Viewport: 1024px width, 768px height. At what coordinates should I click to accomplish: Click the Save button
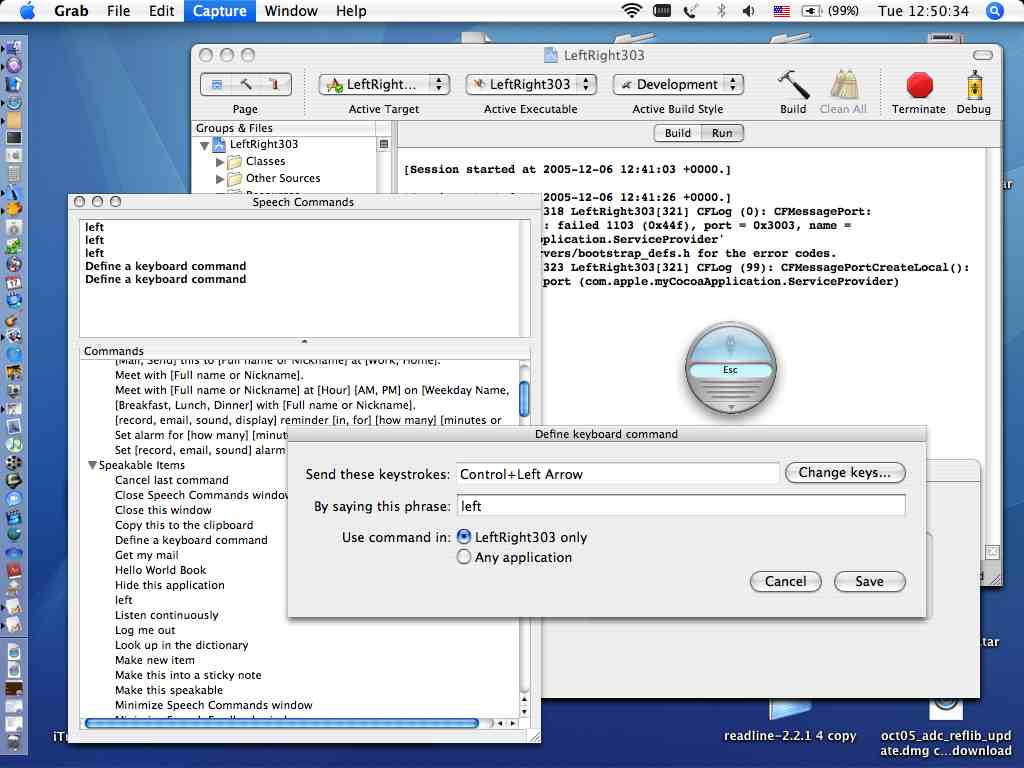coord(869,581)
